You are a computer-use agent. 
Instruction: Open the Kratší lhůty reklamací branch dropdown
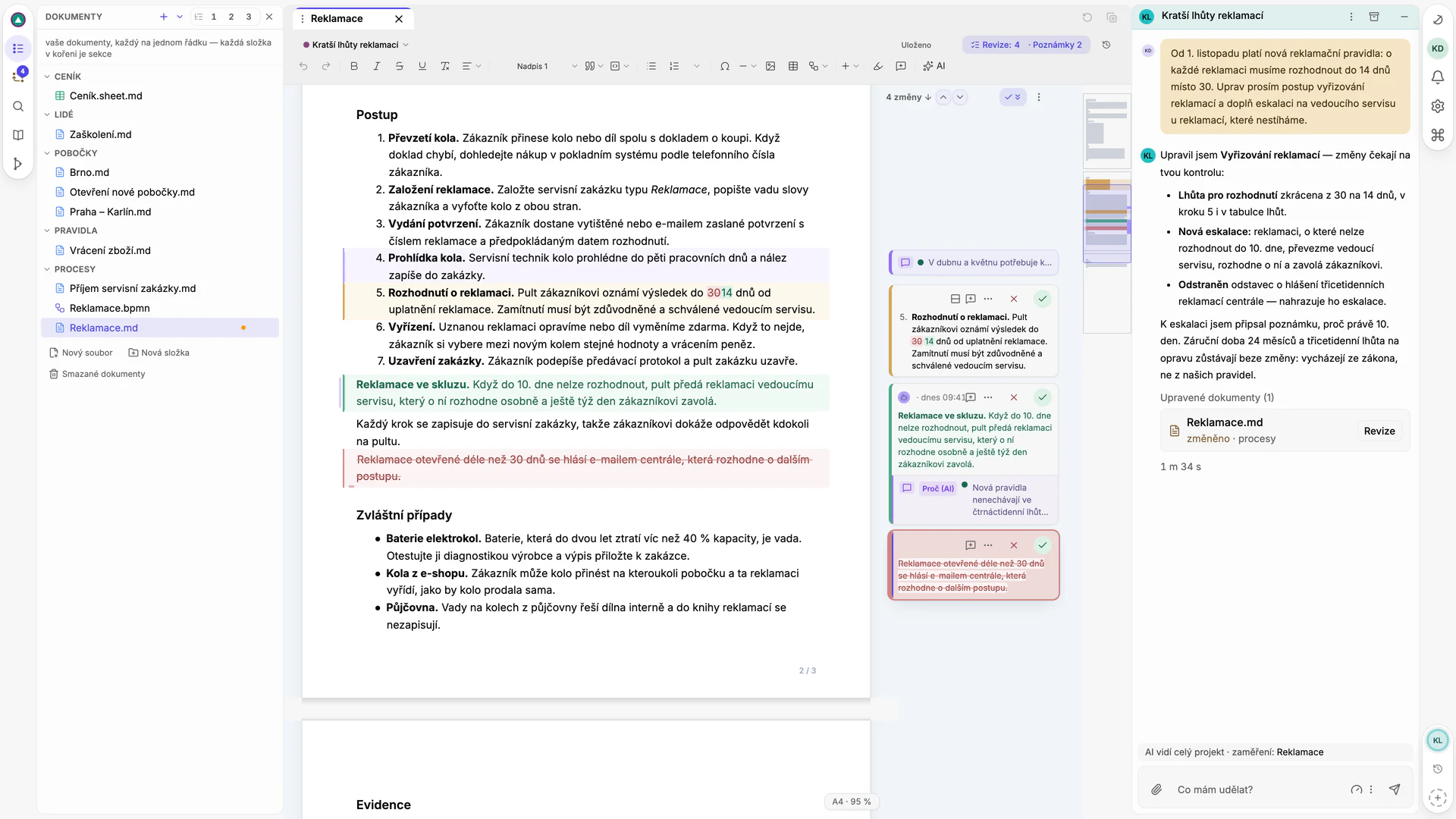[x=356, y=45]
